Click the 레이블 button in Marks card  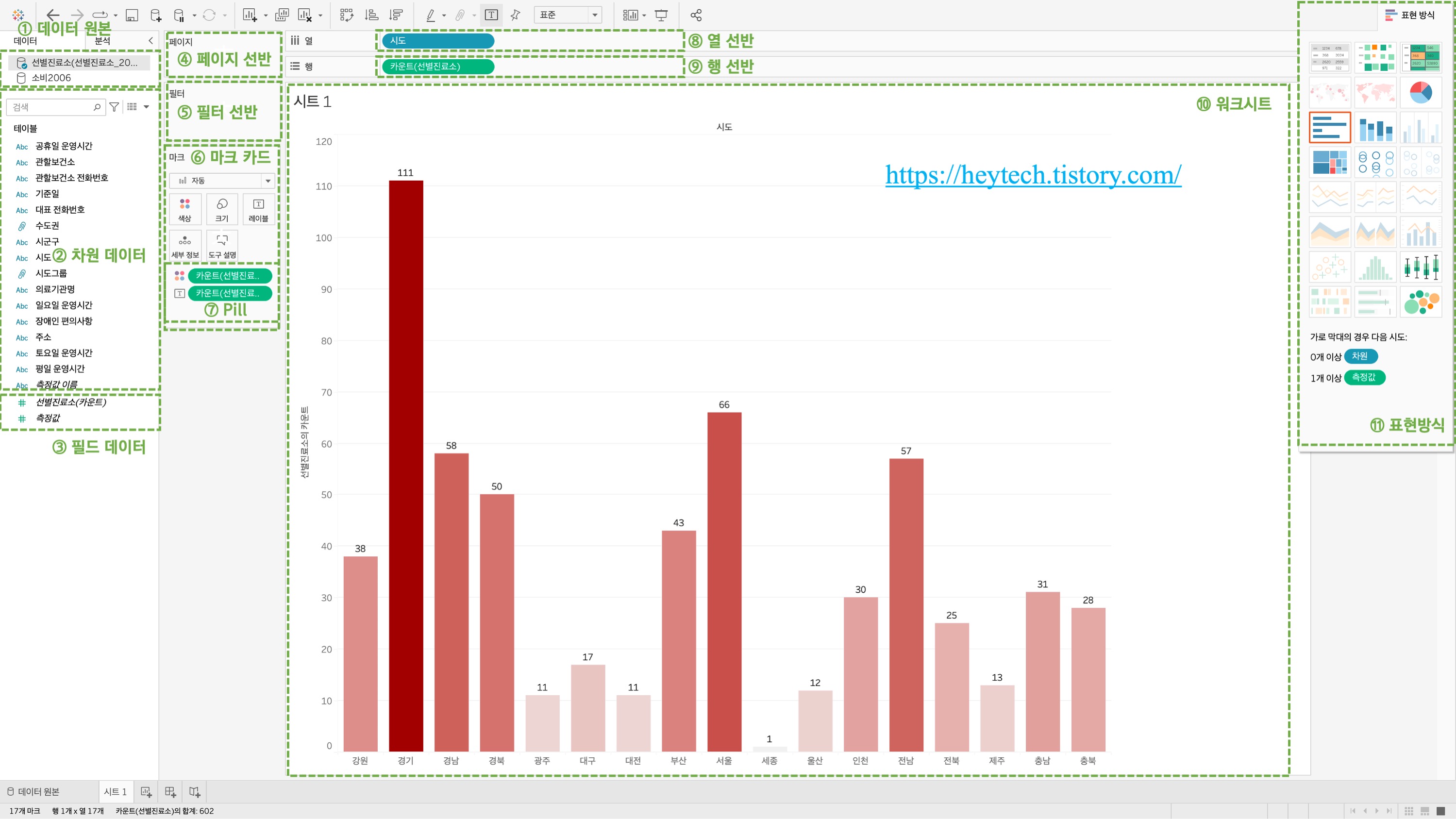[258, 209]
